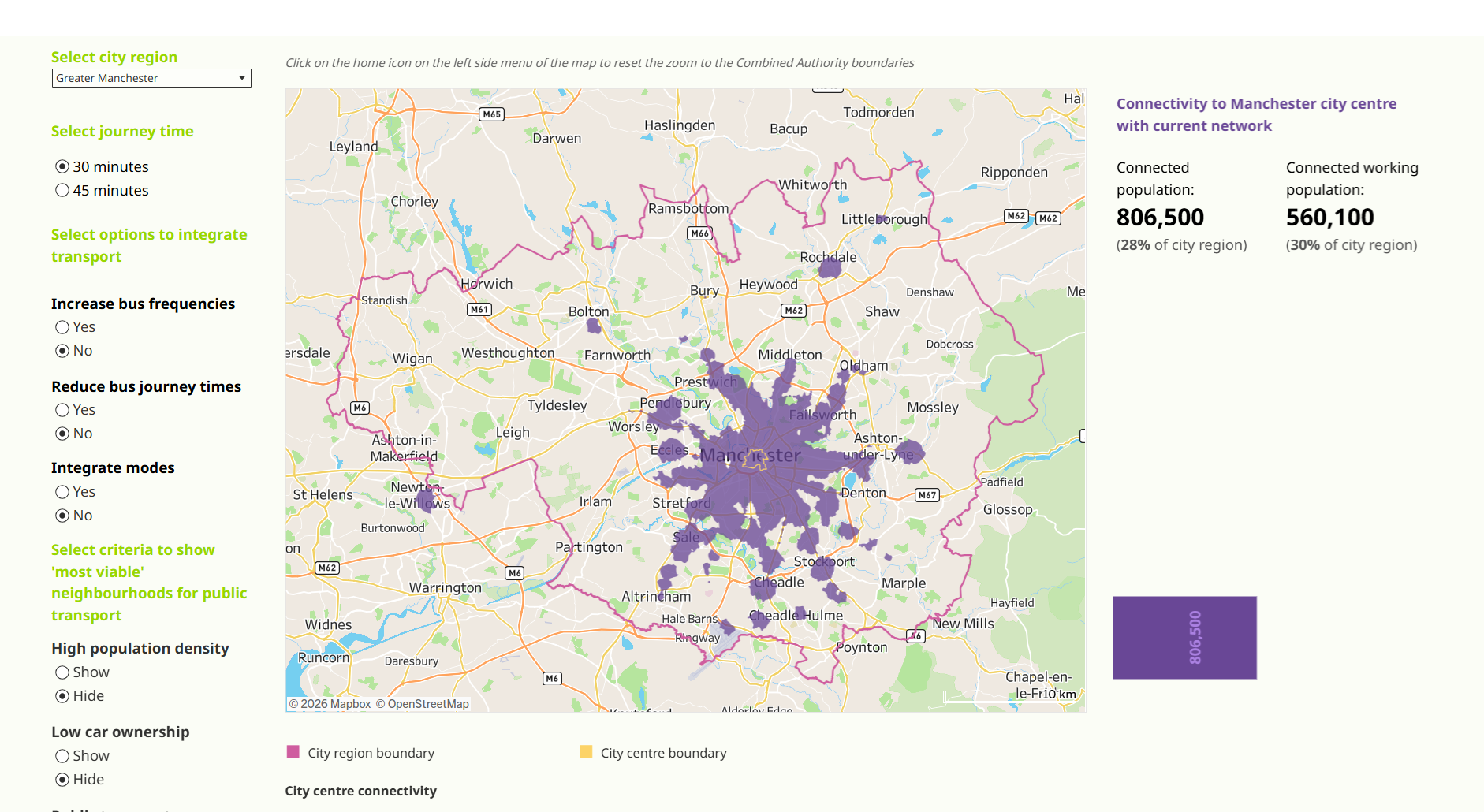Click the St Helens label on the map

(x=323, y=495)
